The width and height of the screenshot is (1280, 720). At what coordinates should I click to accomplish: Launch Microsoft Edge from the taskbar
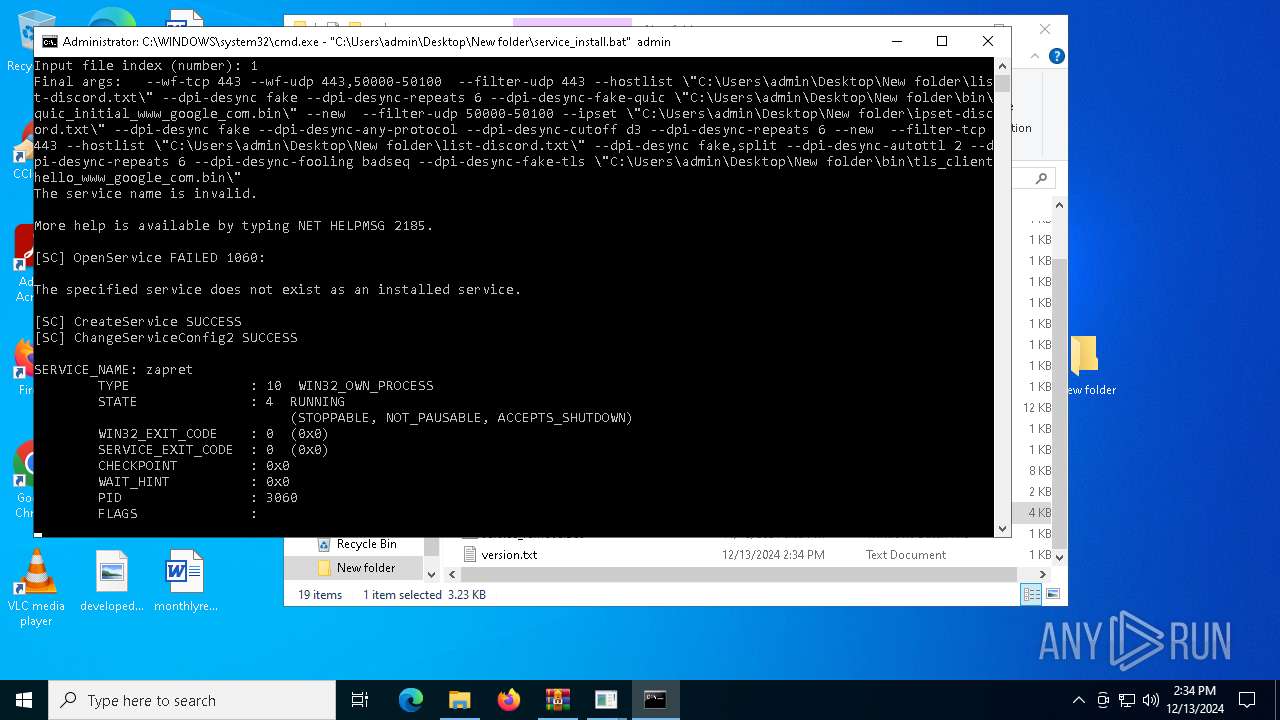pyautogui.click(x=411, y=700)
